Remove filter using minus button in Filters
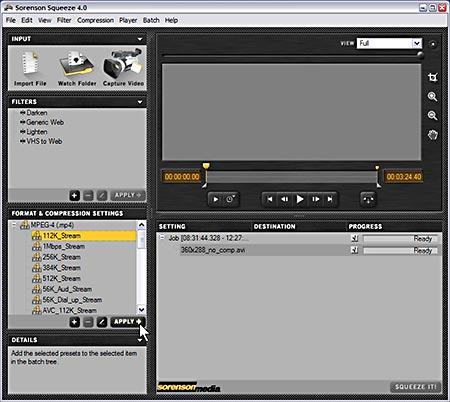Viewport: 450px width, 402px height. point(88,195)
